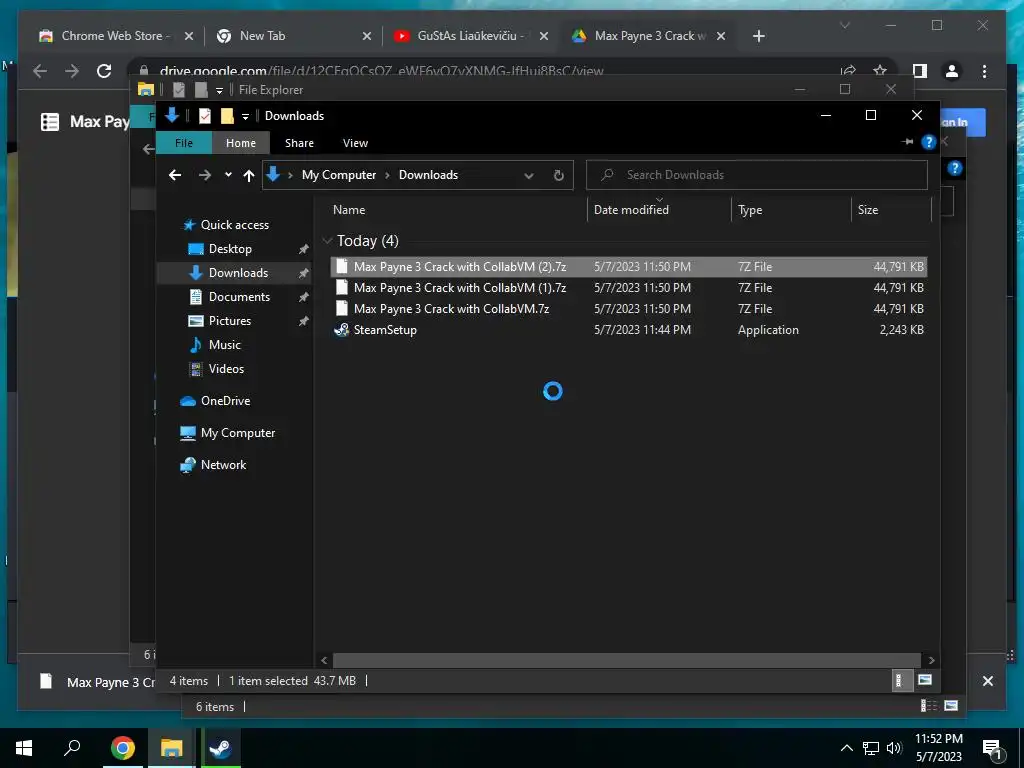Viewport: 1024px width, 768px height.
Task: Open volume control in system tray
Action: click(x=894, y=748)
